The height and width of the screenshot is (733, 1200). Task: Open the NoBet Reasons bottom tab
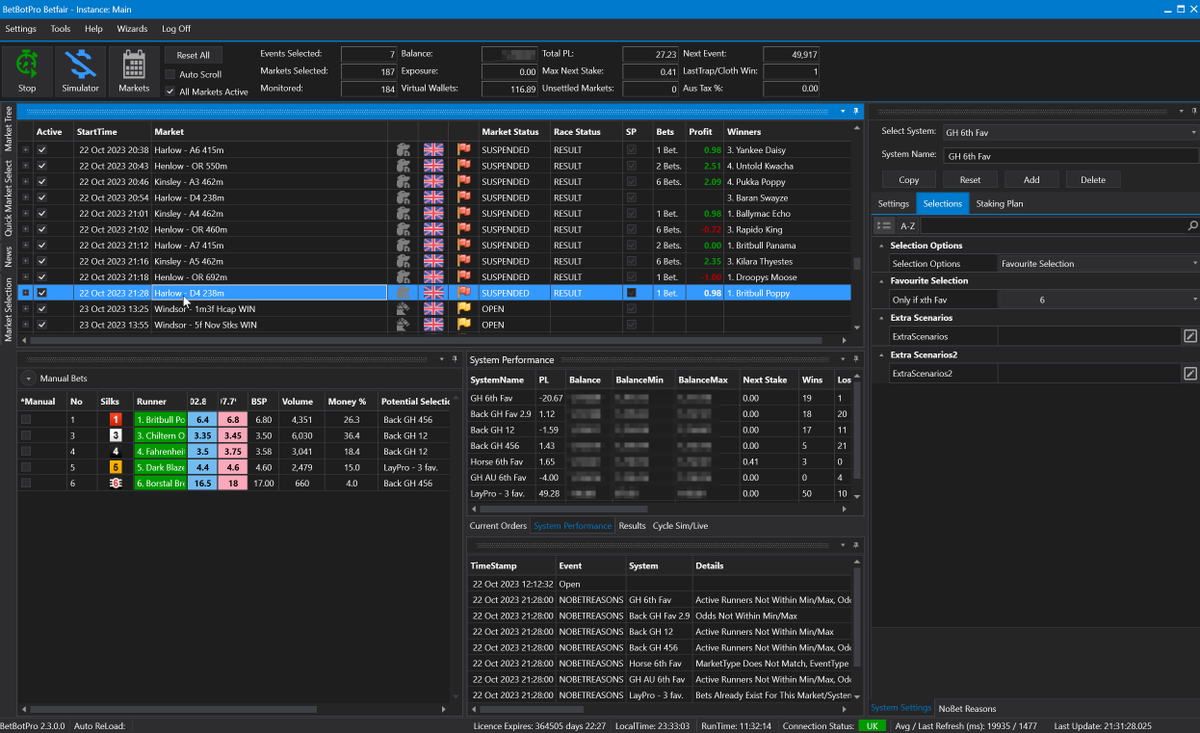point(966,709)
